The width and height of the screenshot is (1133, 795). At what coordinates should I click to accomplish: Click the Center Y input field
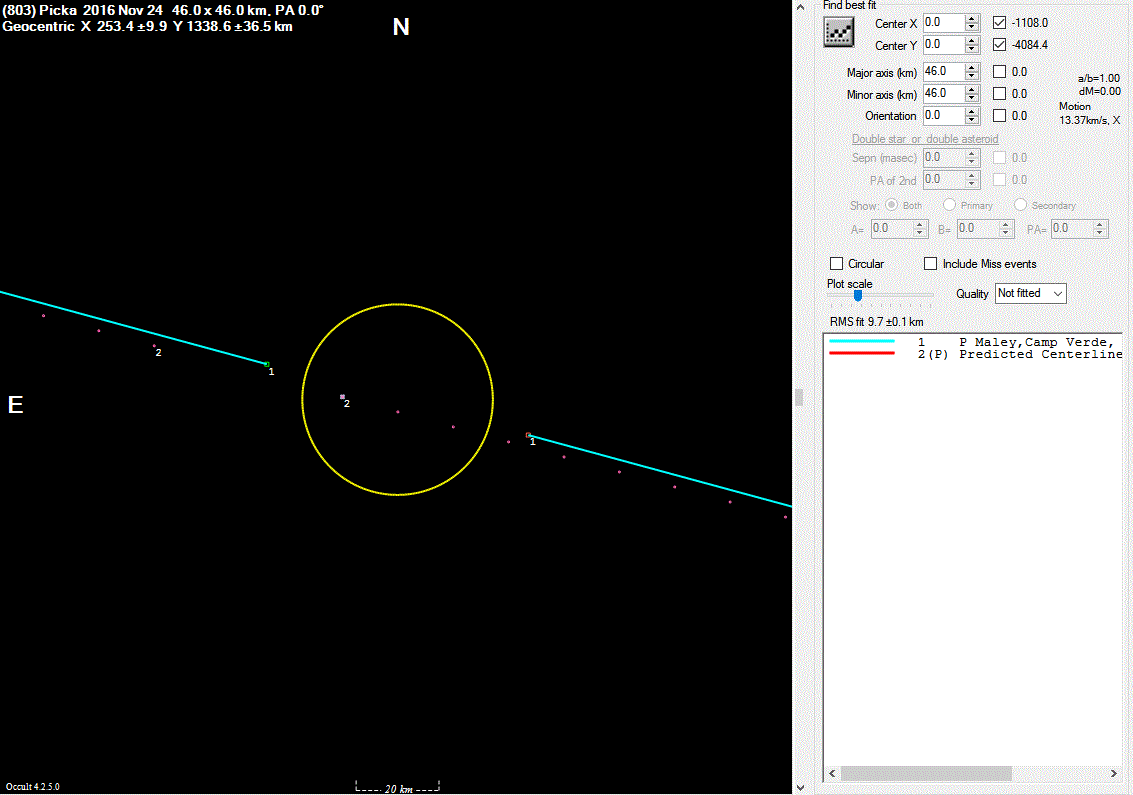[x=944, y=44]
